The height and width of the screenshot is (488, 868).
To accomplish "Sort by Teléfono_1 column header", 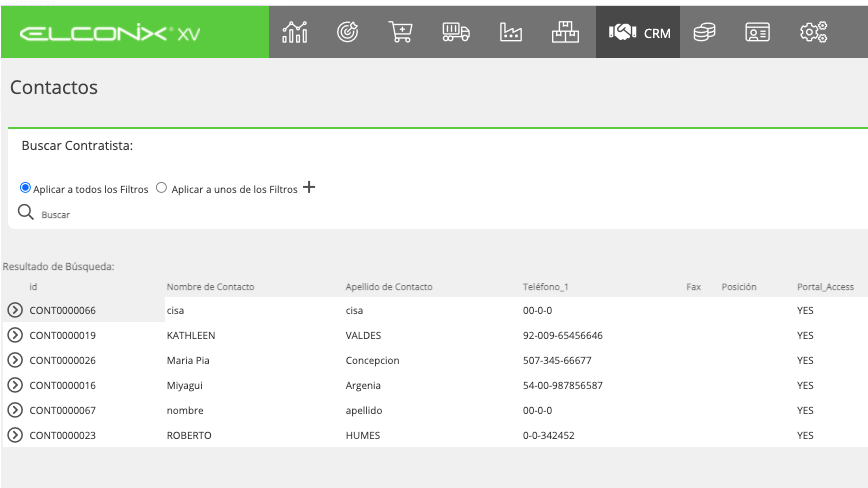I will click(545, 287).
